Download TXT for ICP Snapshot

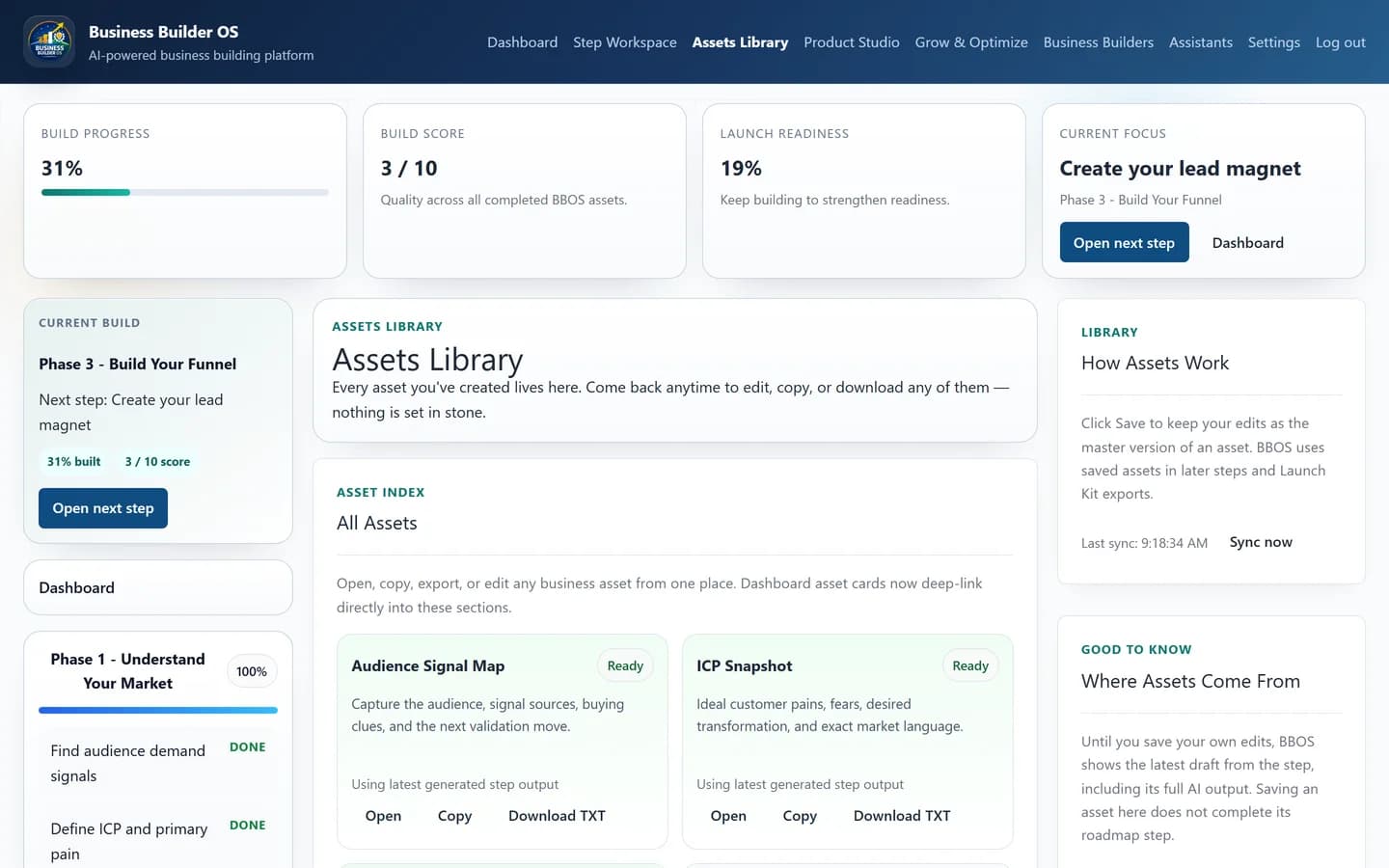pyautogui.click(x=902, y=816)
